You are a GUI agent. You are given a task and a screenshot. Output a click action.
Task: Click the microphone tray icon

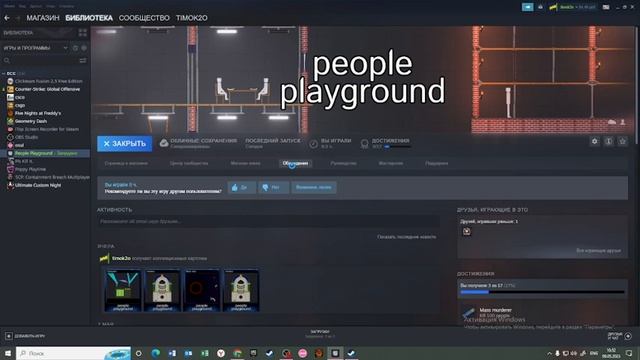(x=557, y=353)
